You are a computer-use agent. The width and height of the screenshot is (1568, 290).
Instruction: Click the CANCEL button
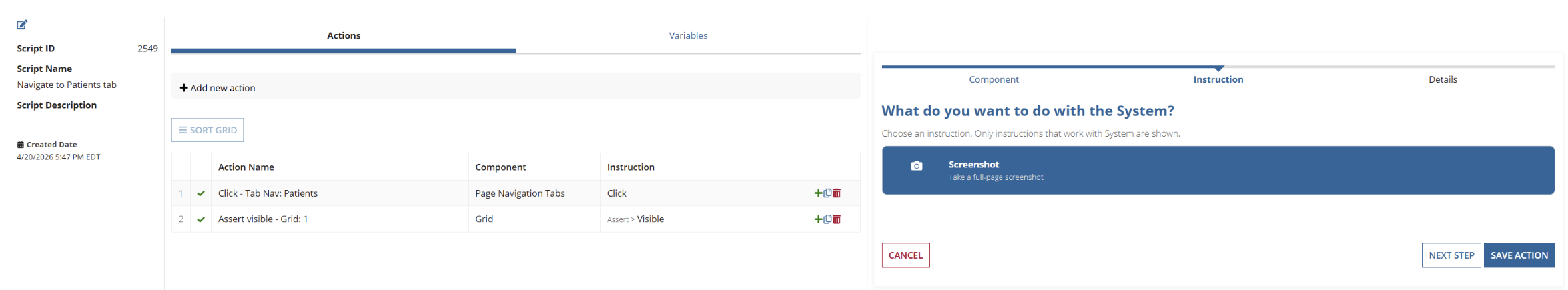pos(905,255)
